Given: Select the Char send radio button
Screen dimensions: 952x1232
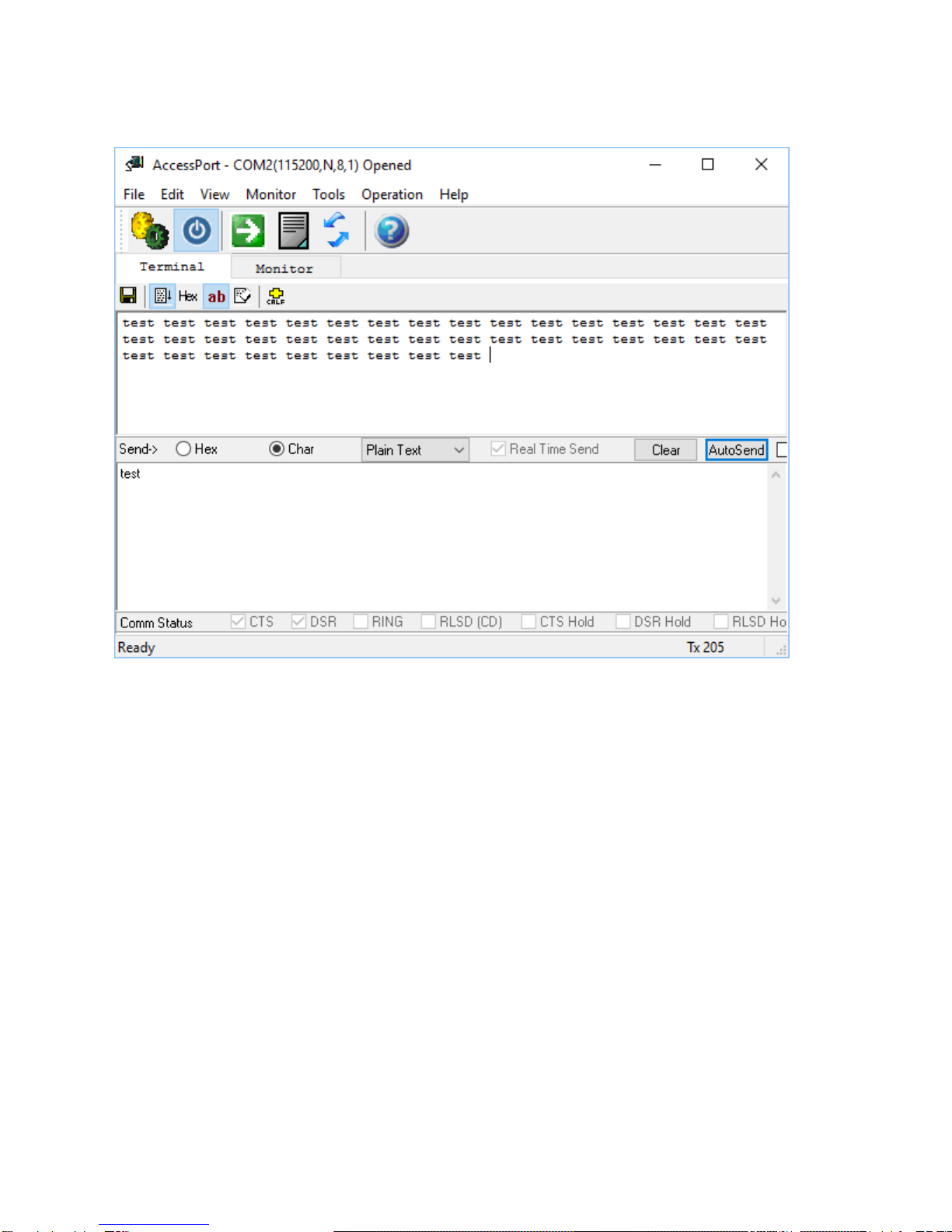Looking at the screenshot, I should tap(277, 448).
